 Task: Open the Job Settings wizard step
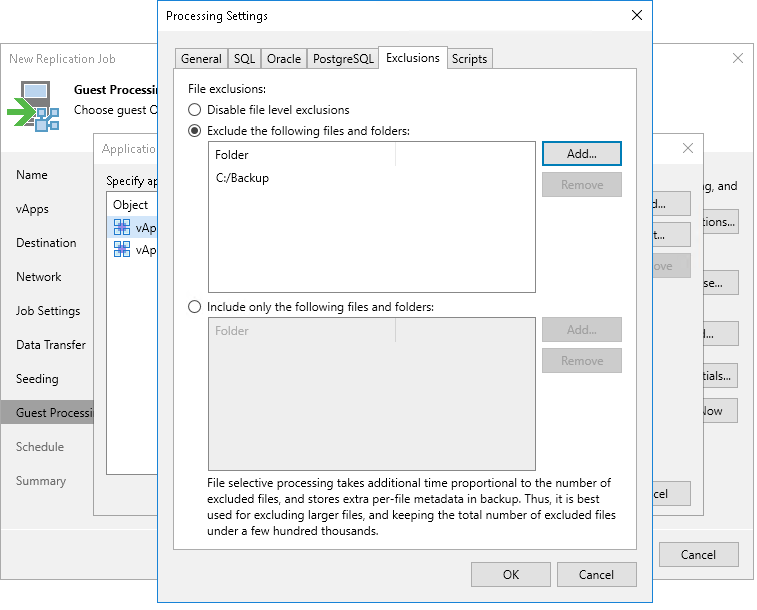tap(48, 311)
